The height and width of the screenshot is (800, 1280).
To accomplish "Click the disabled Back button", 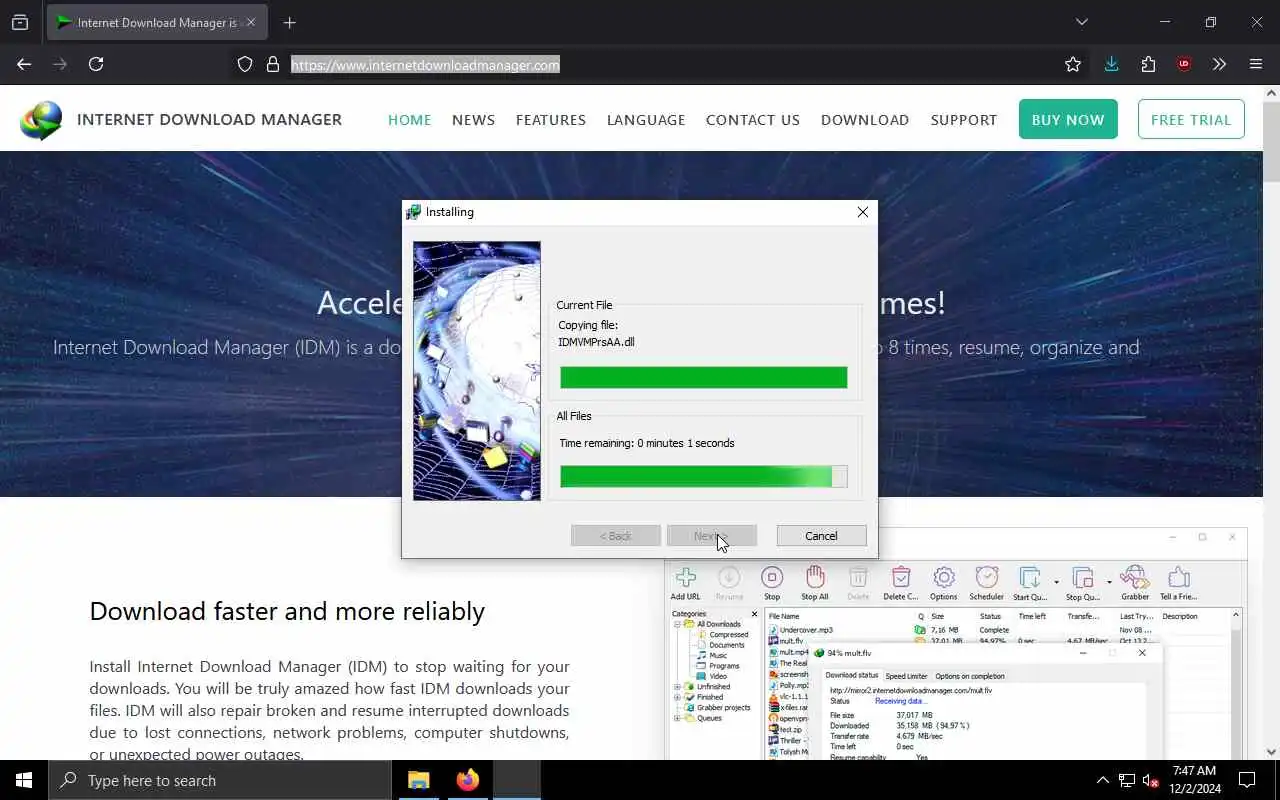I will coord(616,536).
